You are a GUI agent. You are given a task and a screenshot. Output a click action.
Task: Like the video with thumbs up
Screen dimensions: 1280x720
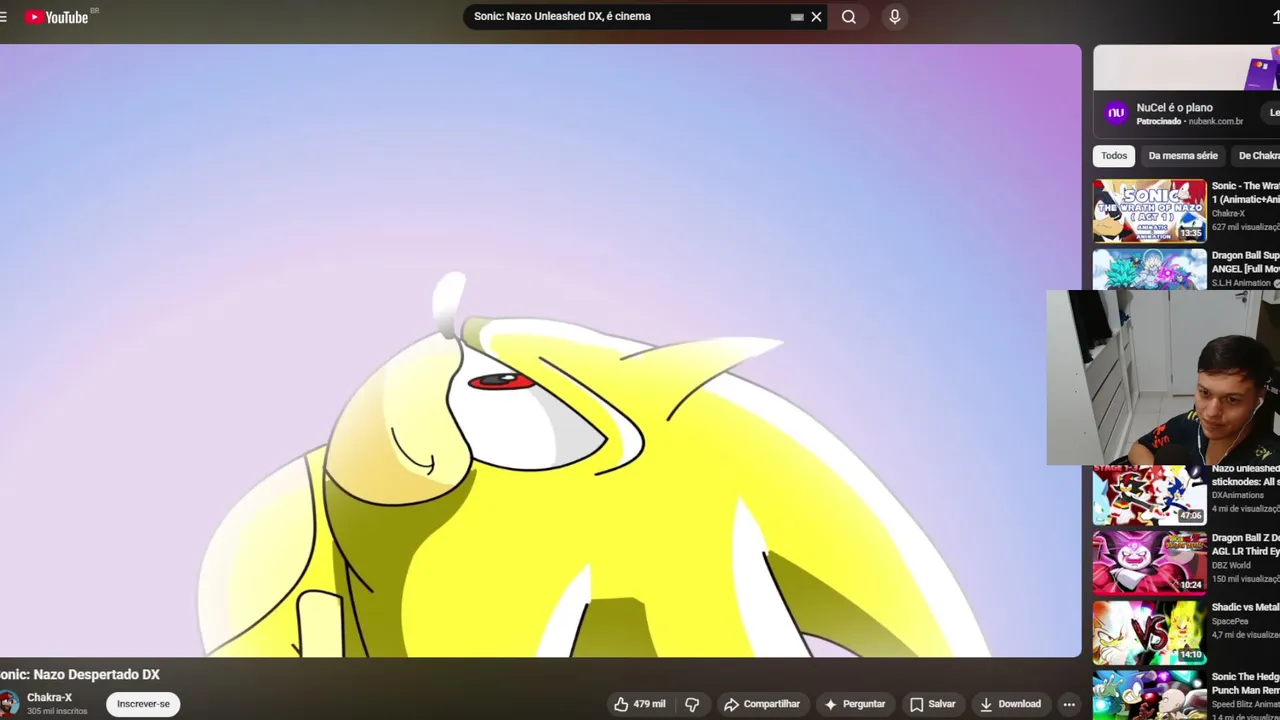click(639, 704)
